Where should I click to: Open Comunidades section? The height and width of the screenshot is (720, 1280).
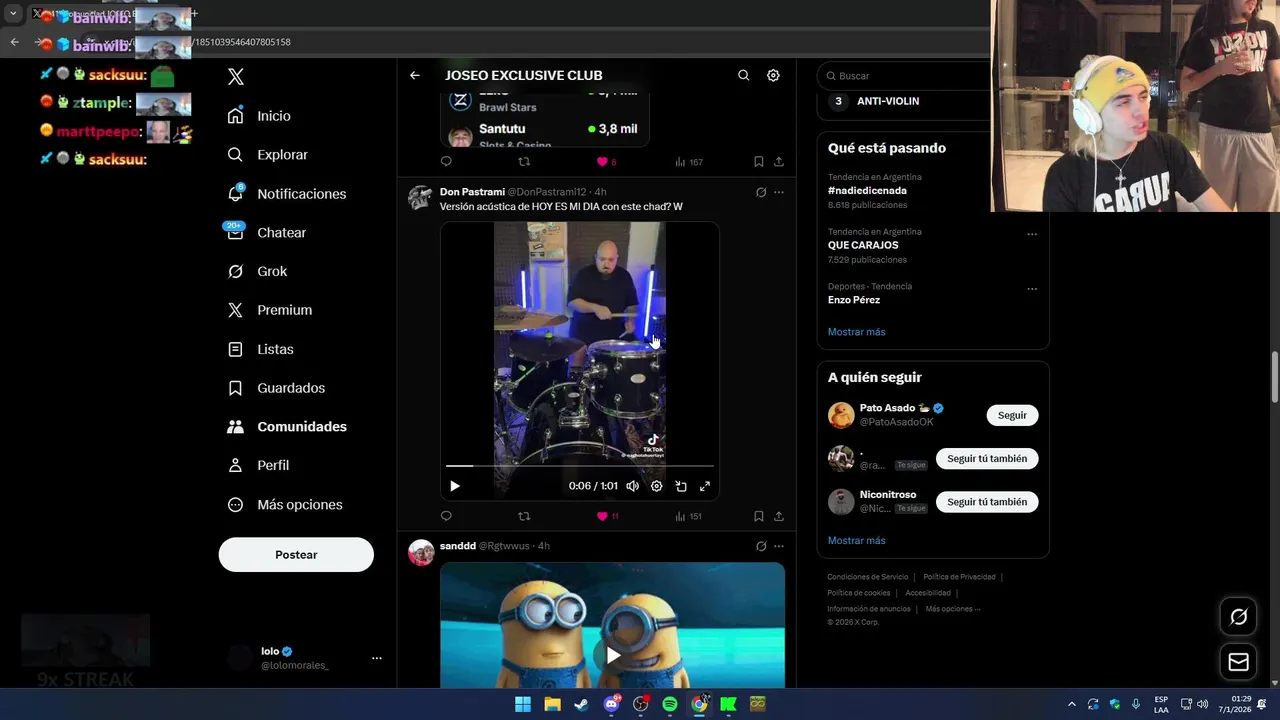point(287,426)
